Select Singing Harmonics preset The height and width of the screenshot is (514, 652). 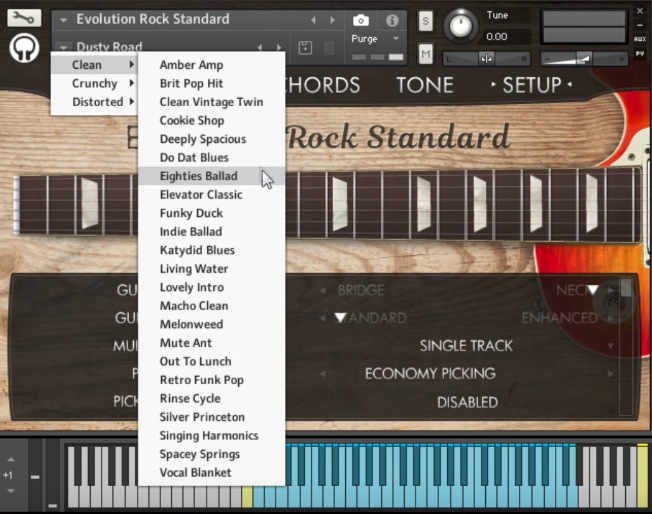tap(211, 435)
